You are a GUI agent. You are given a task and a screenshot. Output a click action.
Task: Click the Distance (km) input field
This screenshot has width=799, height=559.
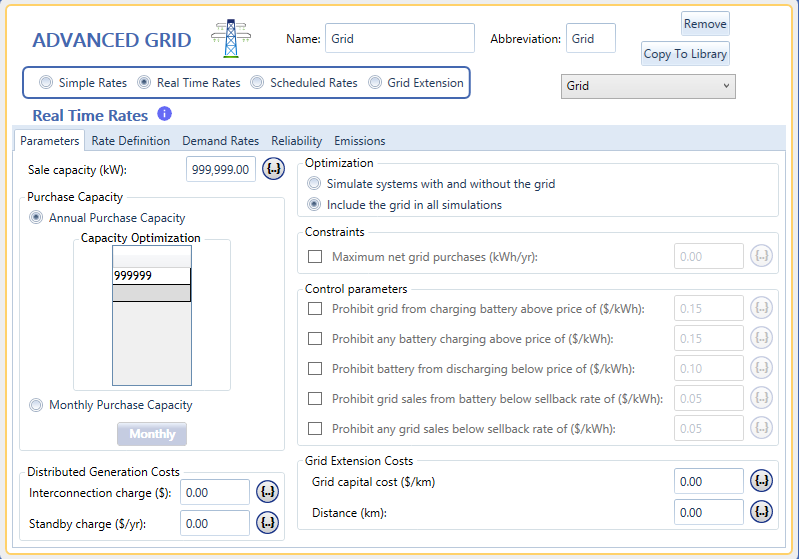708,512
